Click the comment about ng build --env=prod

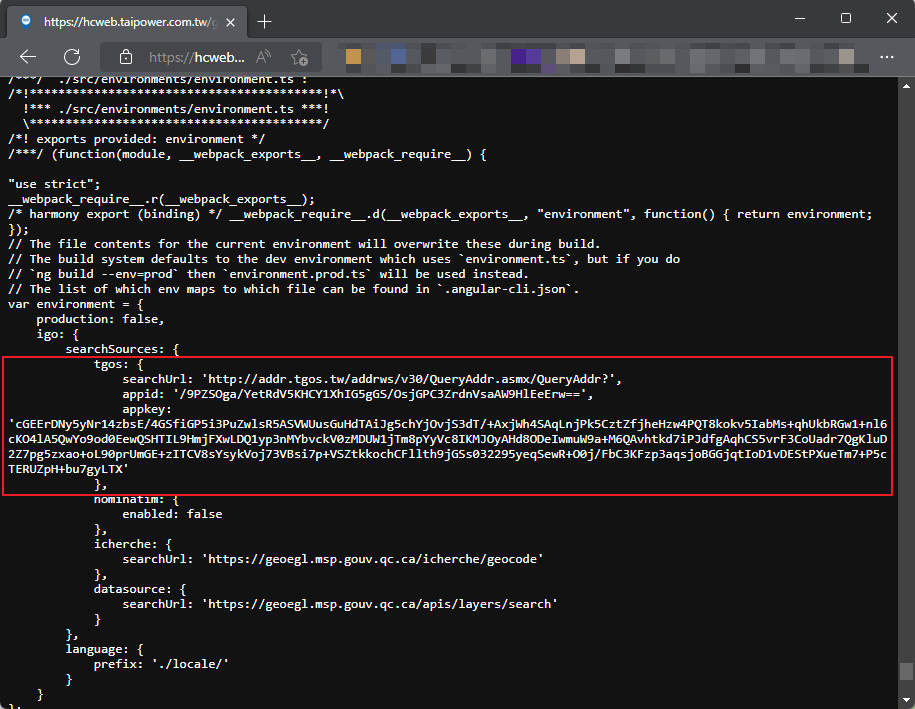[x=268, y=274]
